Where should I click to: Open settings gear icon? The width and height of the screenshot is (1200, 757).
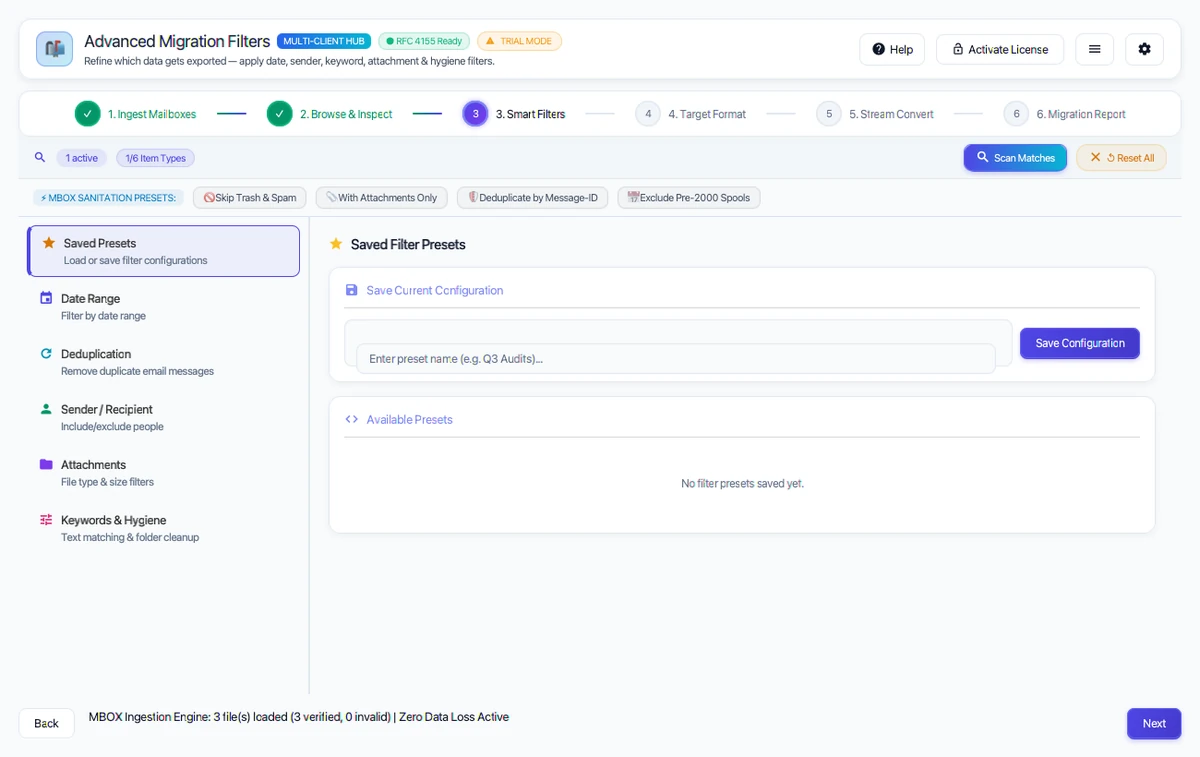pyautogui.click(x=1144, y=49)
